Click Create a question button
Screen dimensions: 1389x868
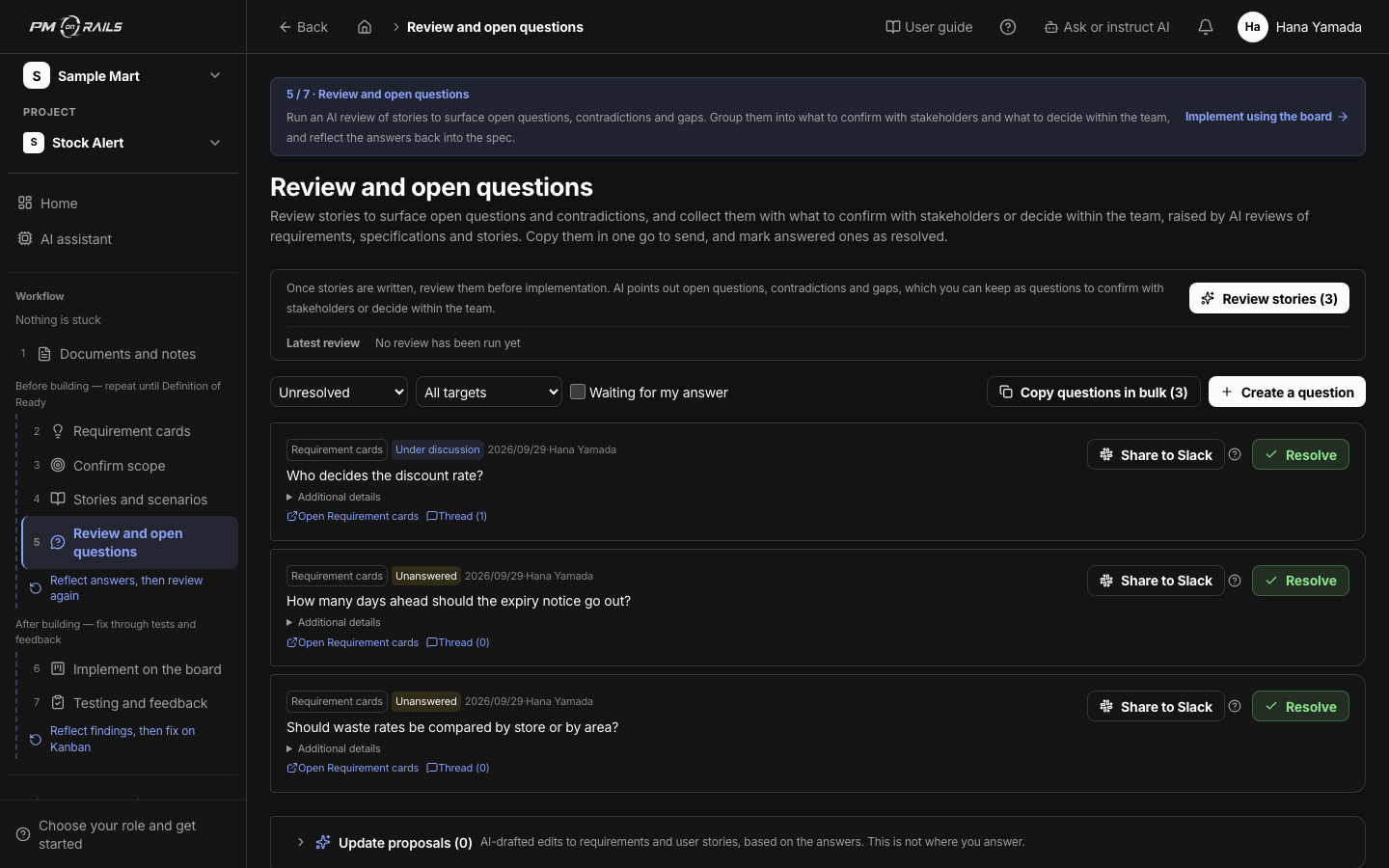tap(1287, 392)
